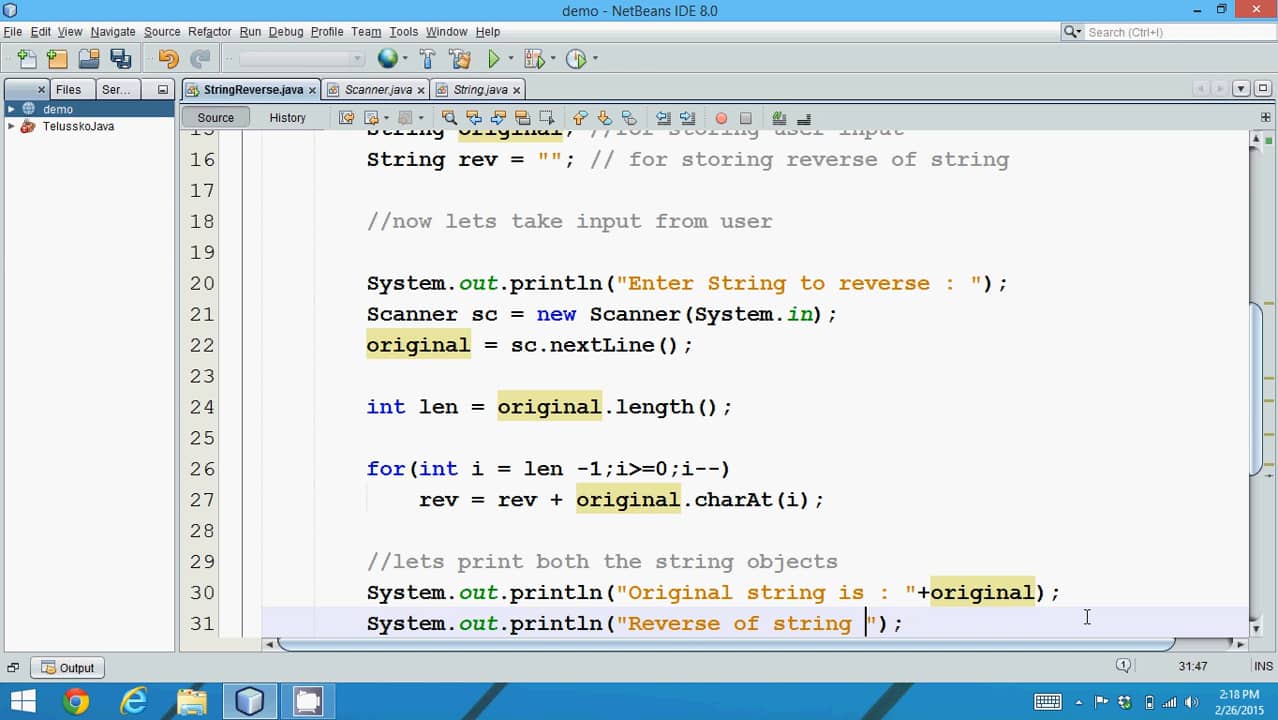Click the Debug Project icon
The image size is (1278, 720).
pyautogui.click(x=533, y=59)
